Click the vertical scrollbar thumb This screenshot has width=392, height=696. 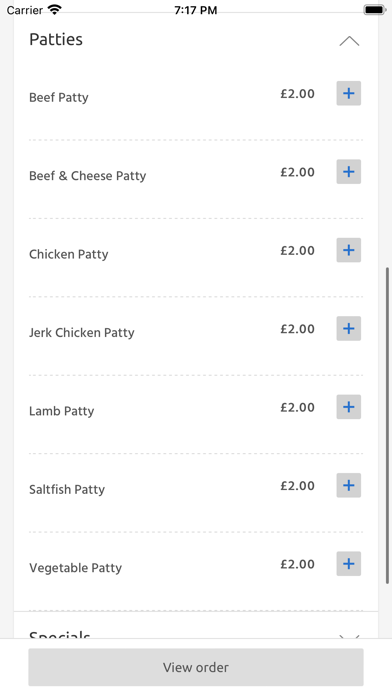click(388, 426)
